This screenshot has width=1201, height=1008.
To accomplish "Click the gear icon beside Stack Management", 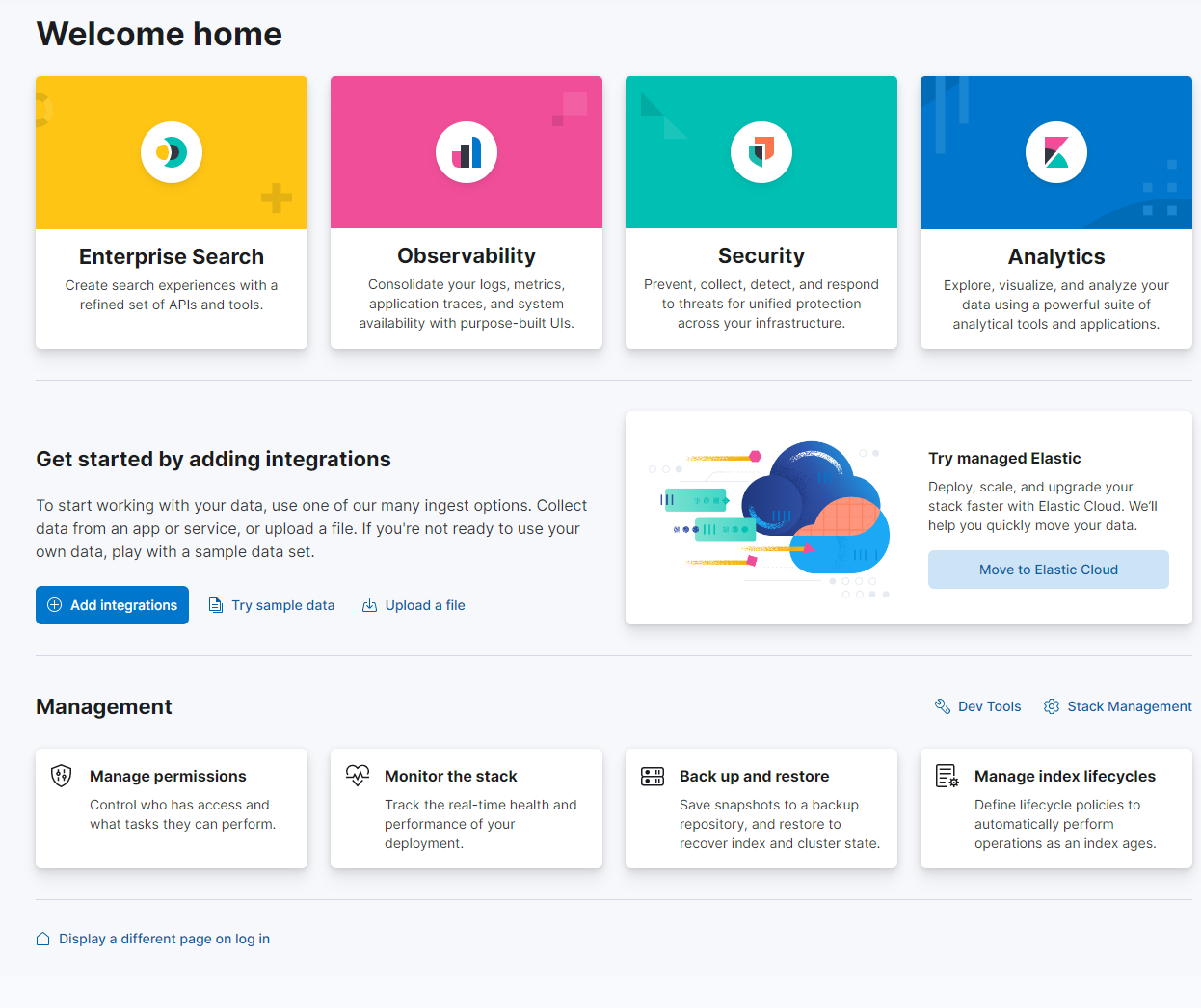I will [1052, 706].
